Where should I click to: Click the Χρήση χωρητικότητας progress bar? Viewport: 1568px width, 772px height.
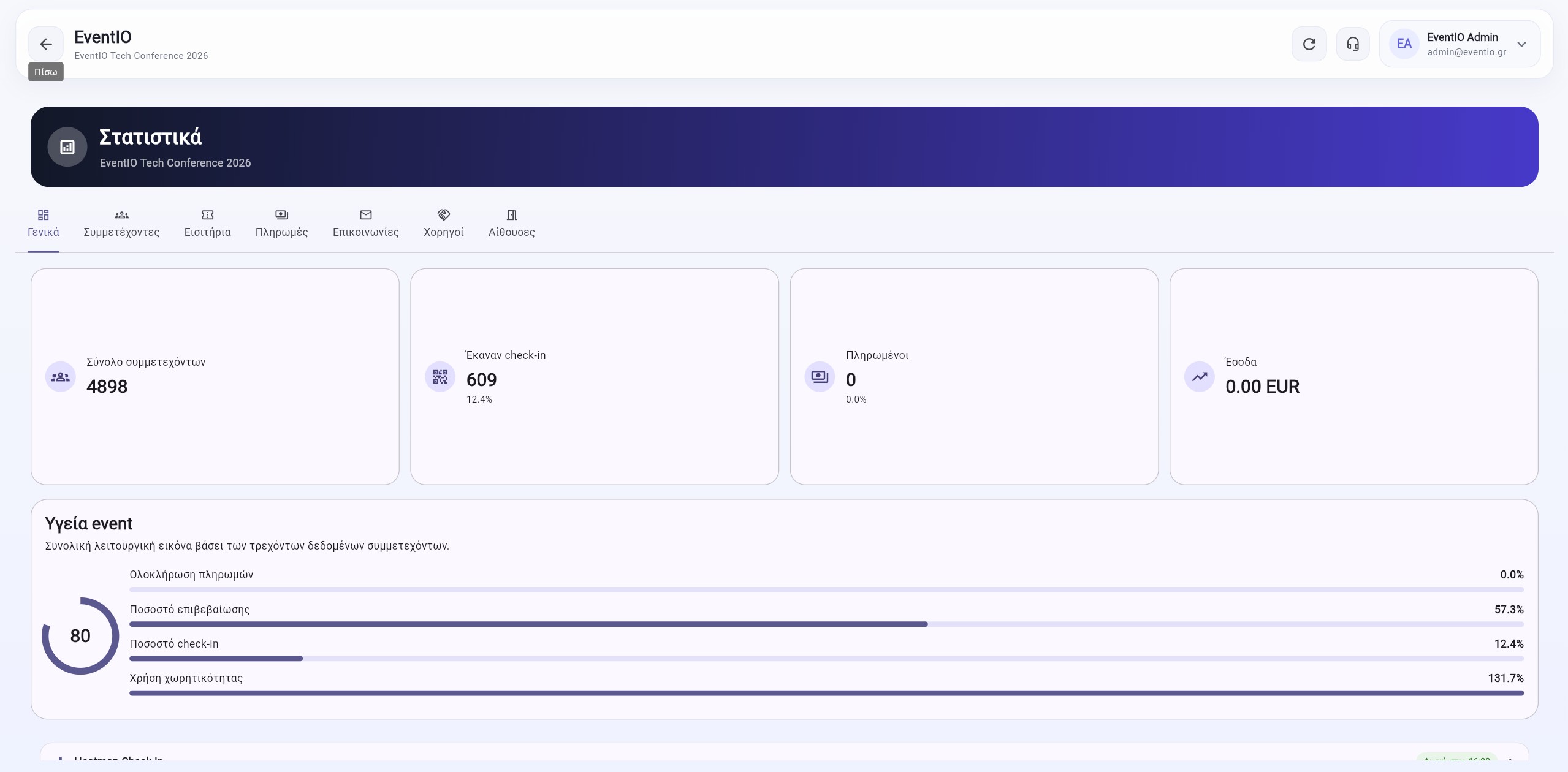[x=826, y=693]
